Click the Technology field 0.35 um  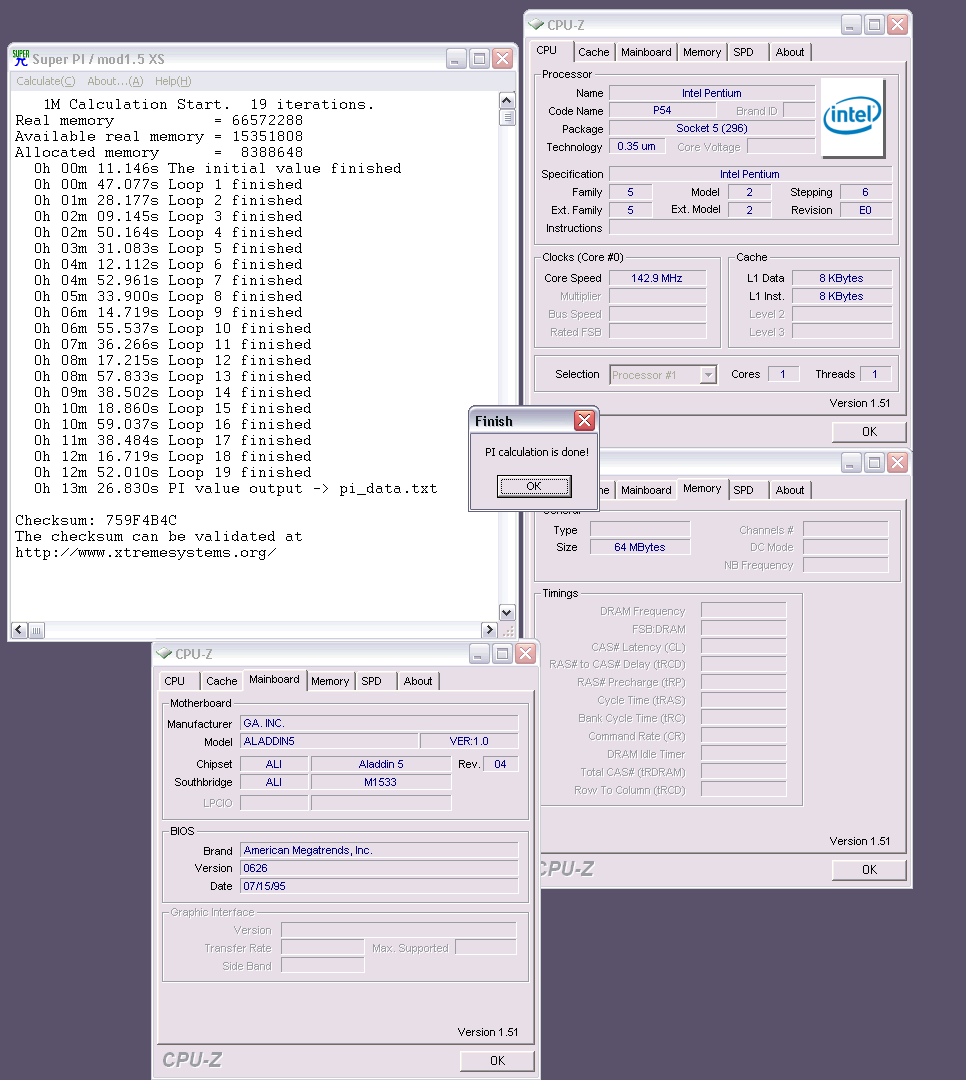(637, 146)
